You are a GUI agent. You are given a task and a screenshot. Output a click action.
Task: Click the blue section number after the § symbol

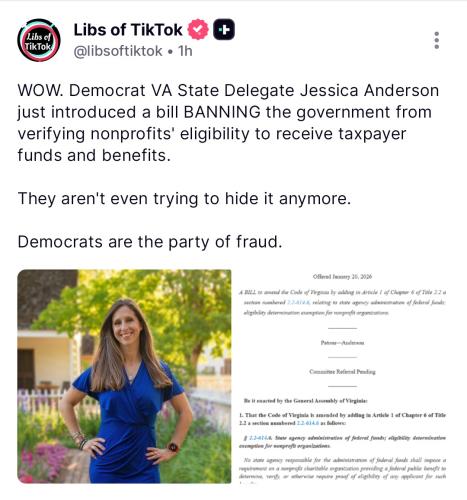click(261, 438)
